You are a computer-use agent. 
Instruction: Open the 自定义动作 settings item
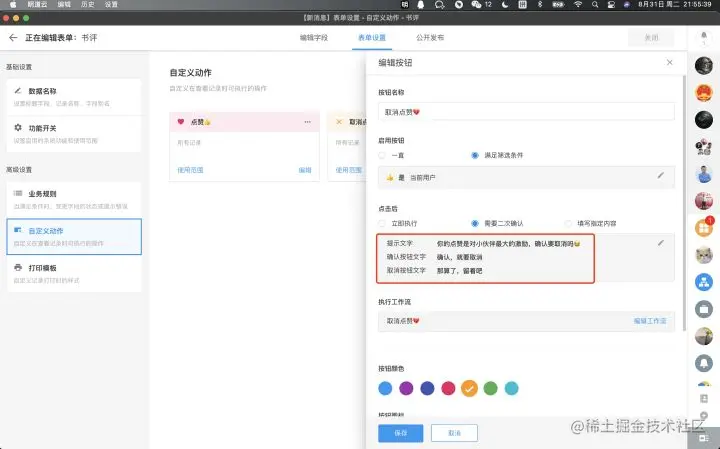click(x=74, y=236)
